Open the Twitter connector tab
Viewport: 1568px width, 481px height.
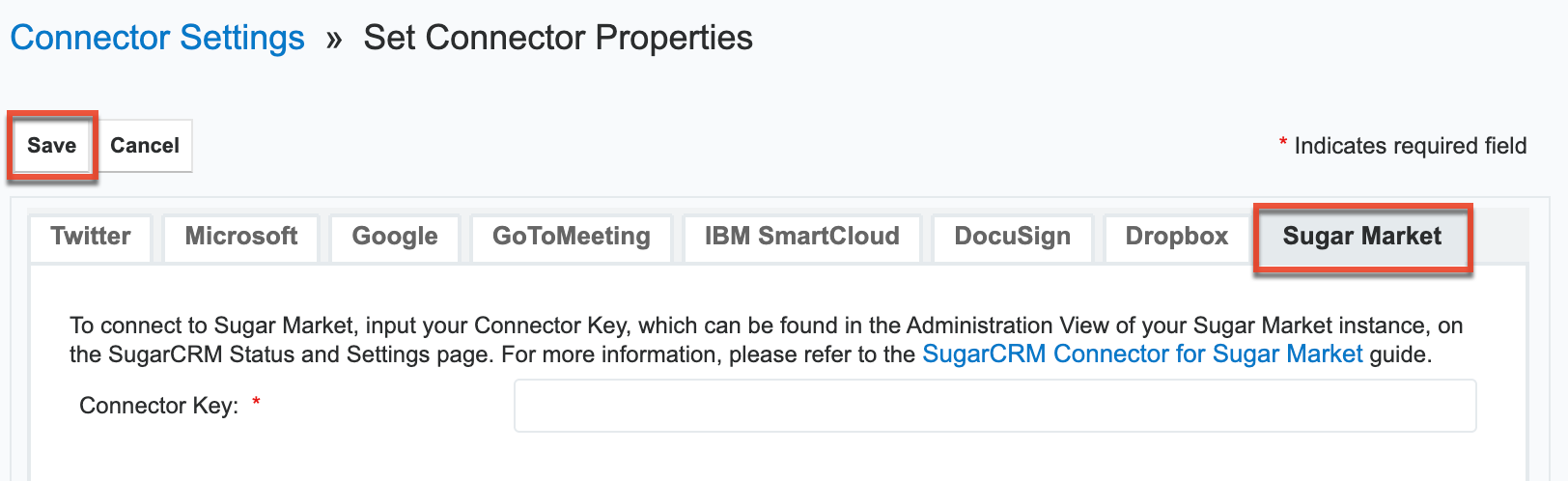tap(91, 237)
